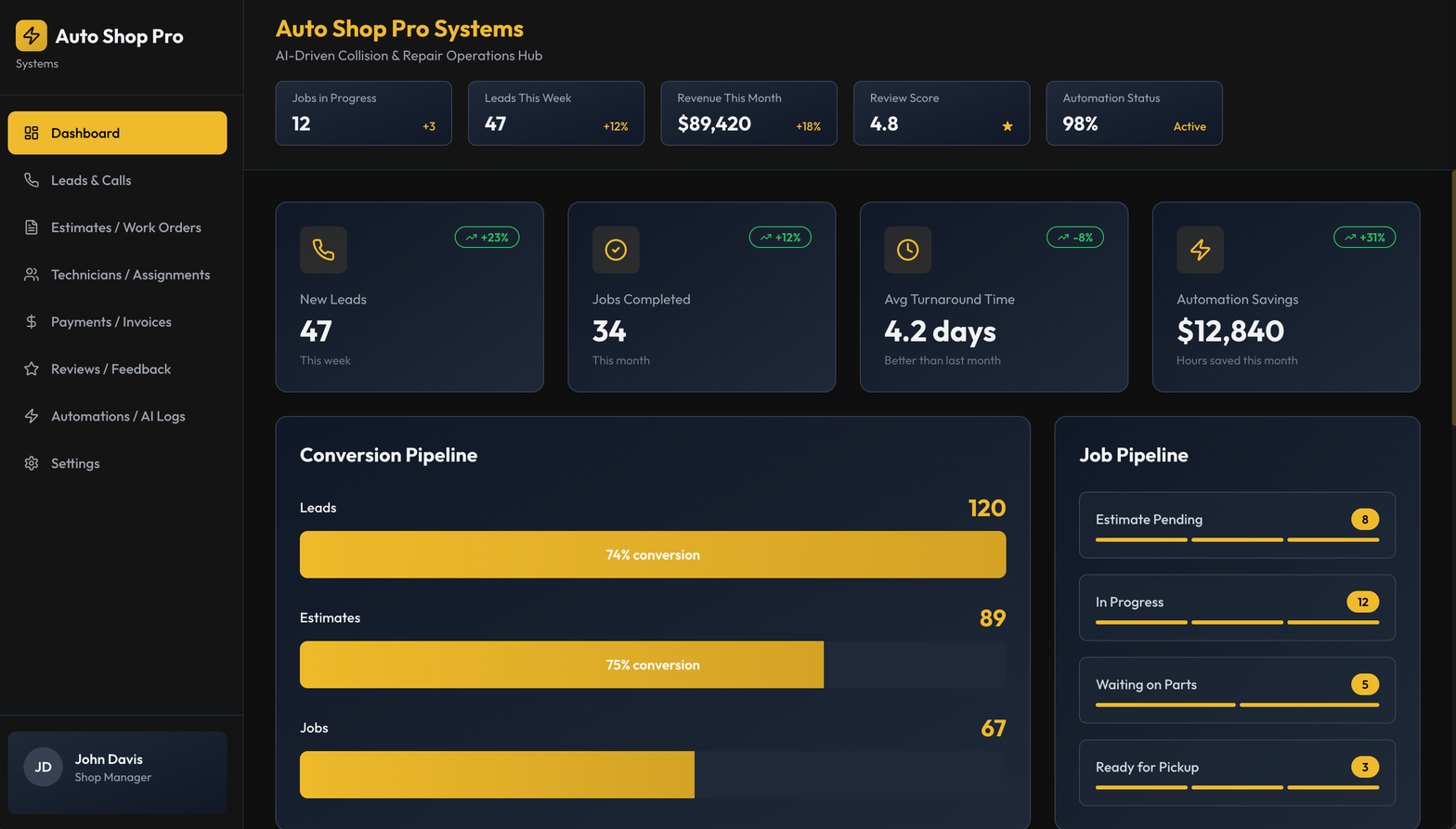Click the Jobs count 67

[x=994, y=729]
